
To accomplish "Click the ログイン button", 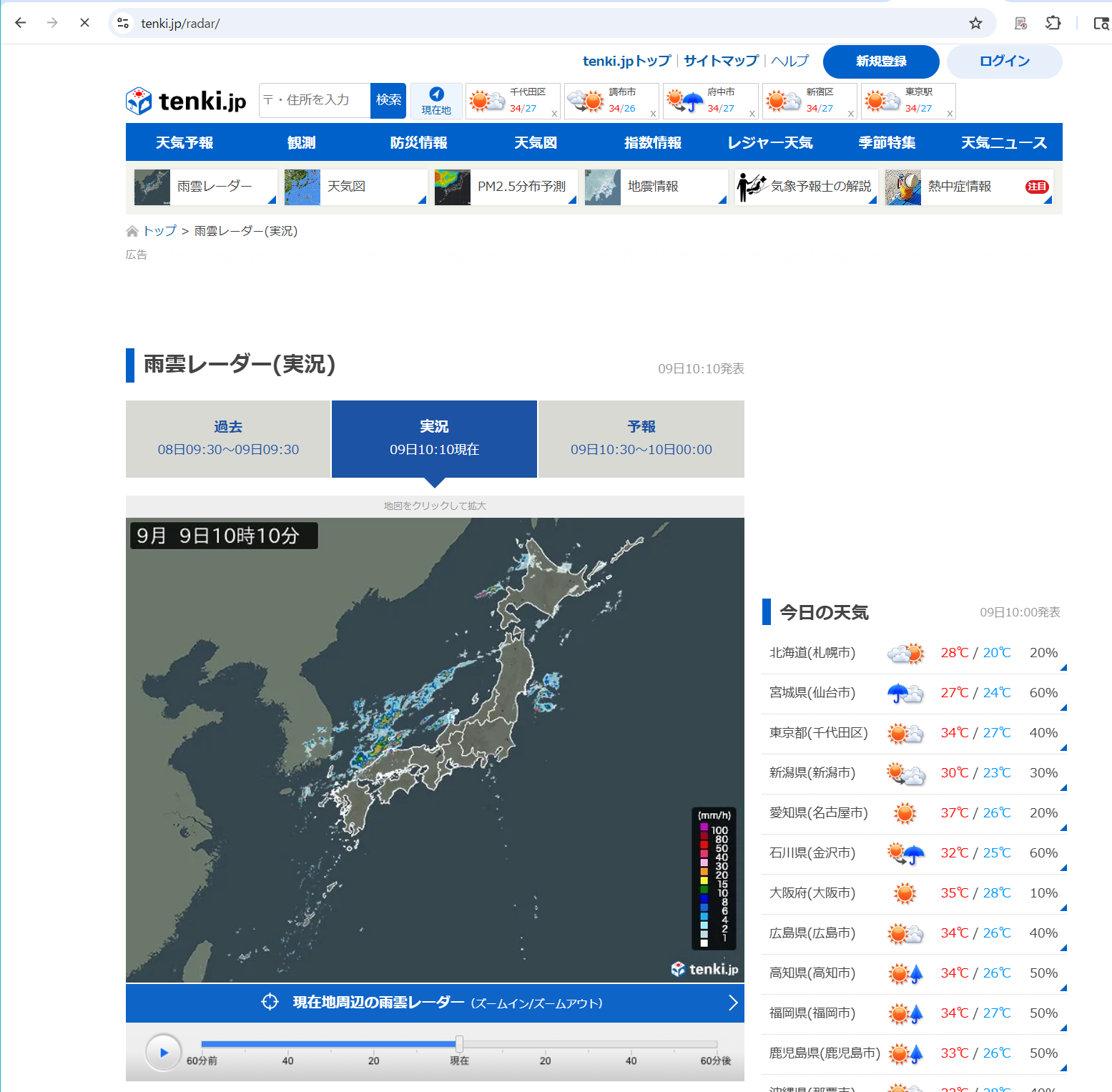I will (1004, 62).
